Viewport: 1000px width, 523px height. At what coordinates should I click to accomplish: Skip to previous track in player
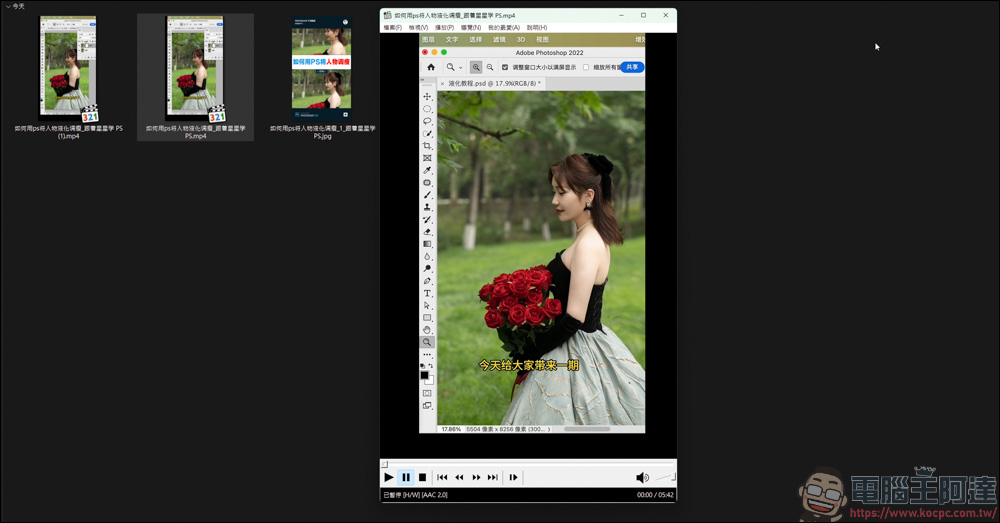pyautogui.click(x=442, y=478)
